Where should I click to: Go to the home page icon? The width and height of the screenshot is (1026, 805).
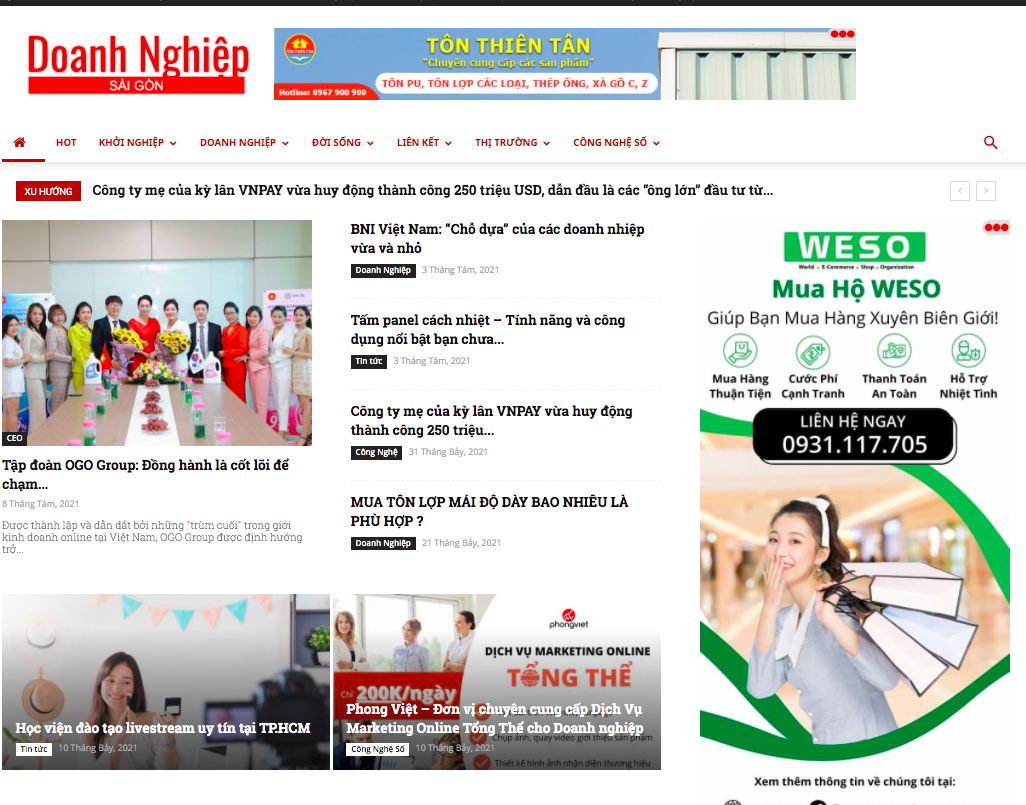click(20, 142)
